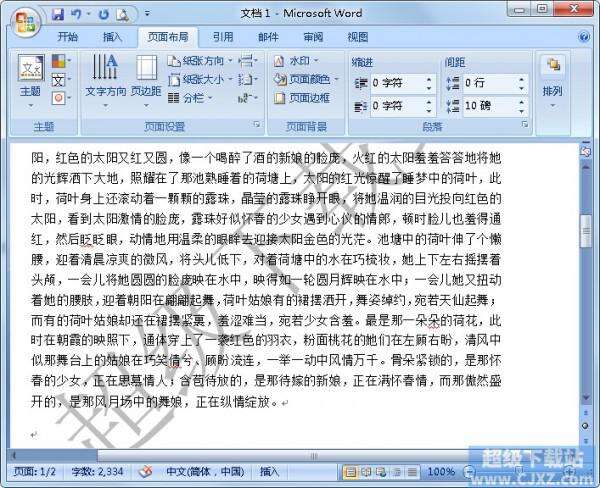Increase spacing before with up arrow
Viewport: 600px width, 488px height.
tap(522, 79)
